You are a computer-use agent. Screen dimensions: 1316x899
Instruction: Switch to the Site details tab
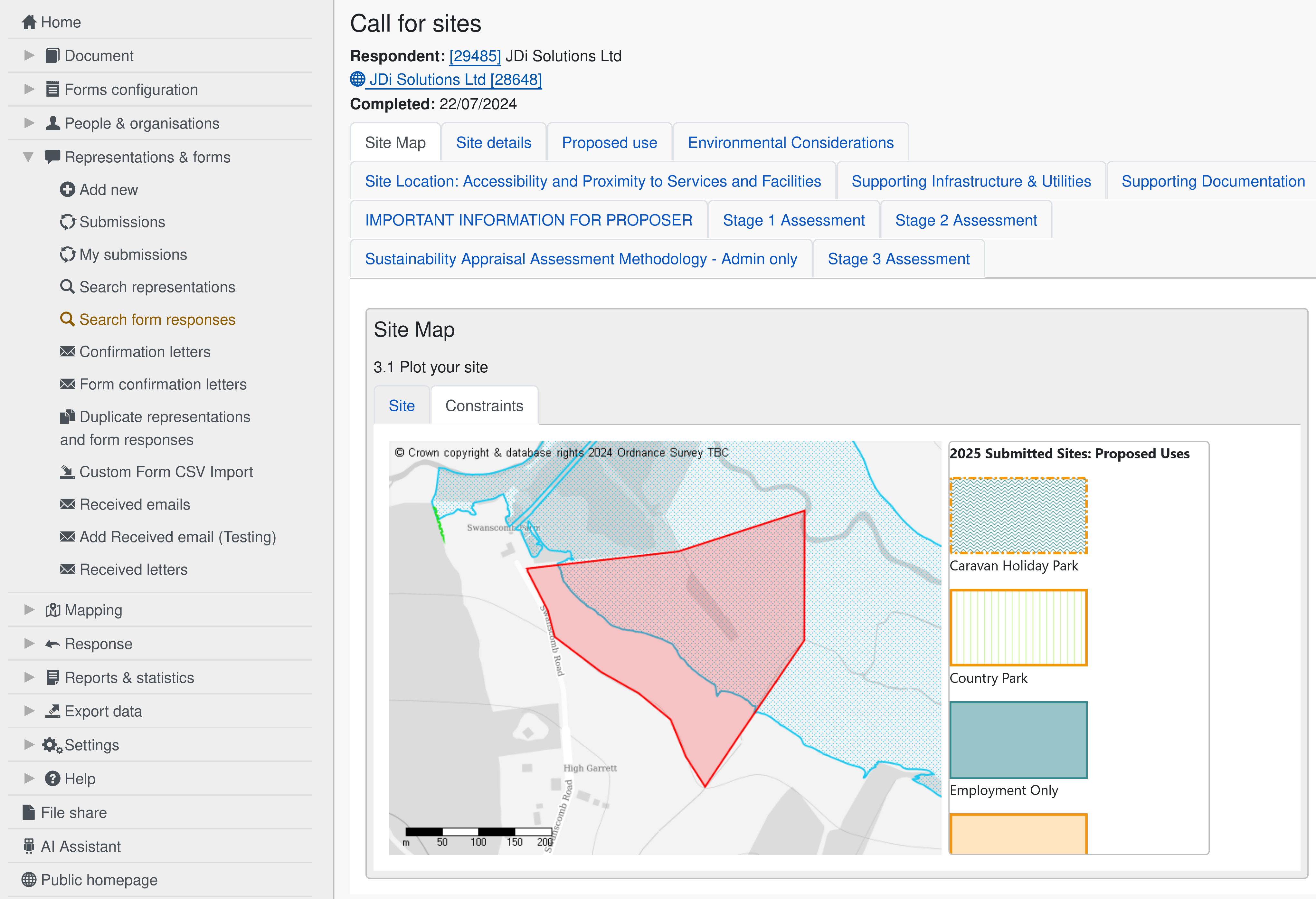(493, 143)
